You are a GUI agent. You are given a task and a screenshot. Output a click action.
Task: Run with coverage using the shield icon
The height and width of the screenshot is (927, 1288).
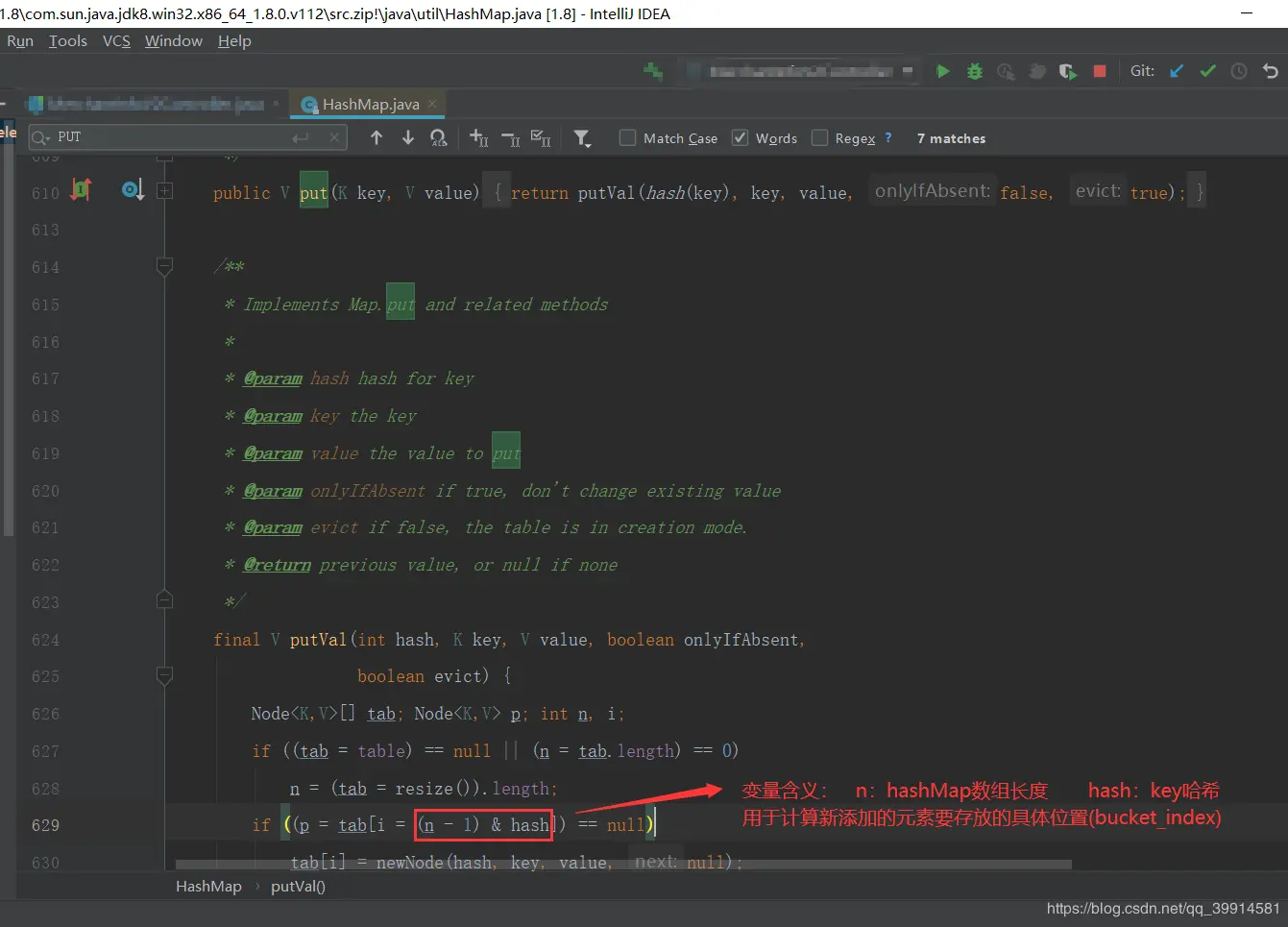click(x=1067, y=71)
